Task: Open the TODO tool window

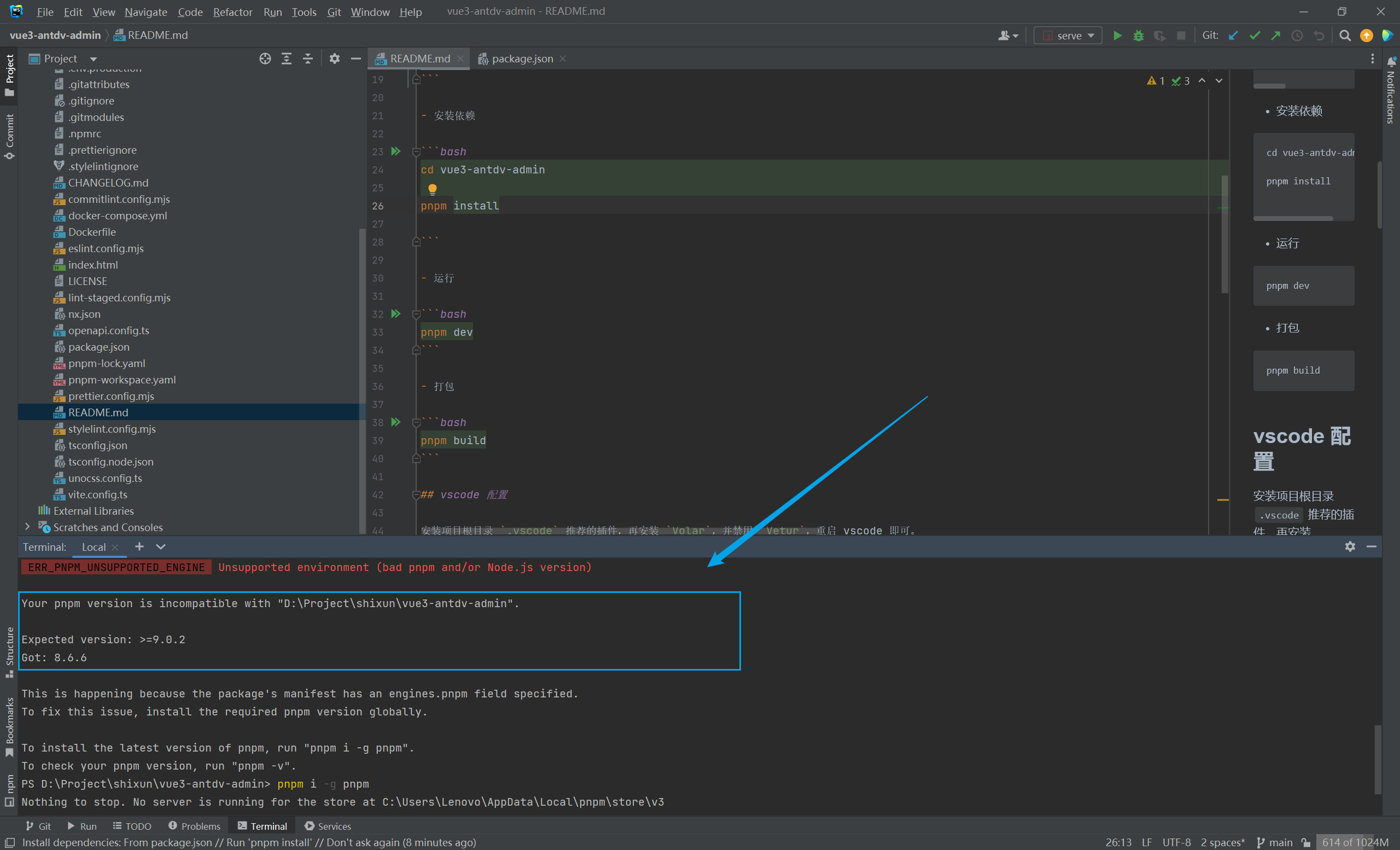Action: [132, 825]
